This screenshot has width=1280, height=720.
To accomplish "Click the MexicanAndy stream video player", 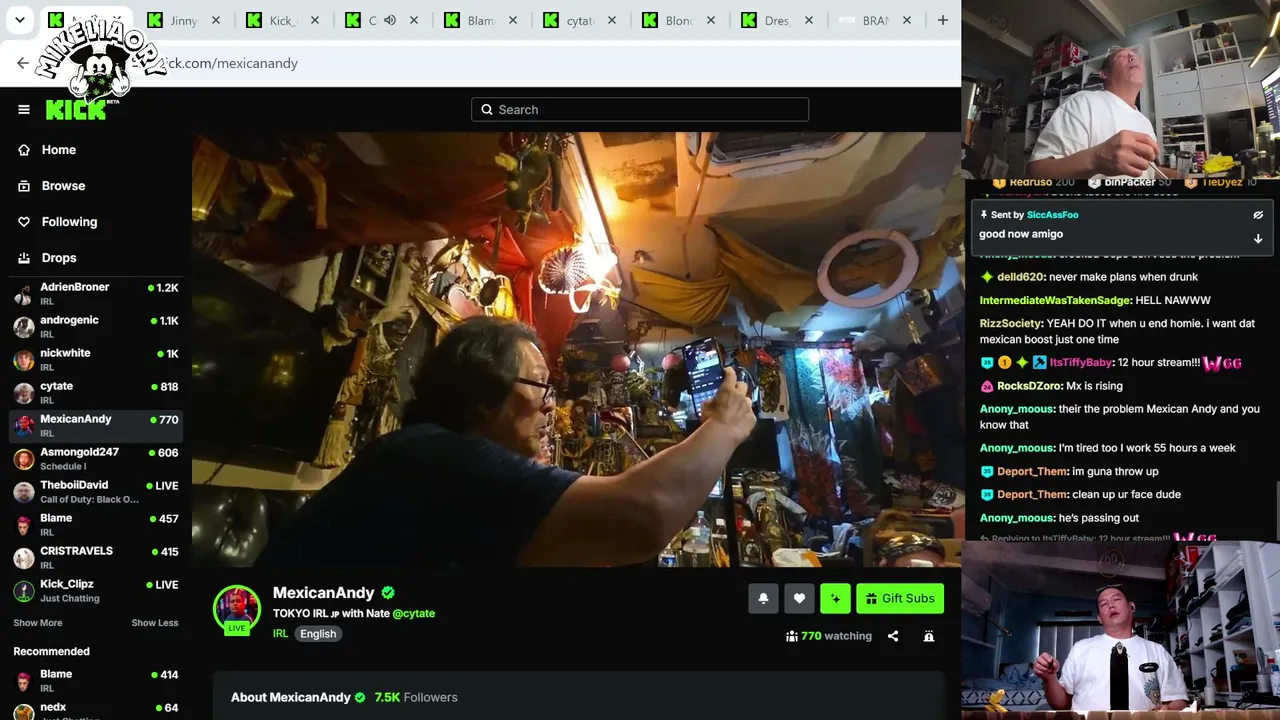I will (x=577, y=350).
